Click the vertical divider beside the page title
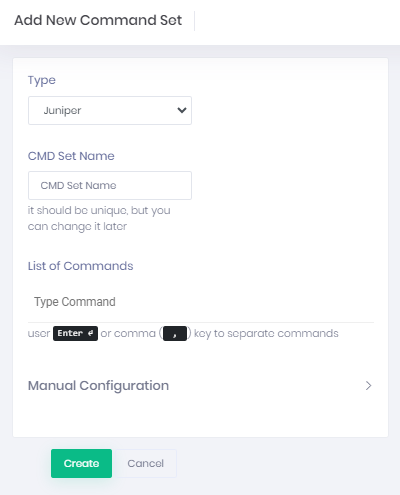Screen dimensions: 400x495 pos(194,21)
